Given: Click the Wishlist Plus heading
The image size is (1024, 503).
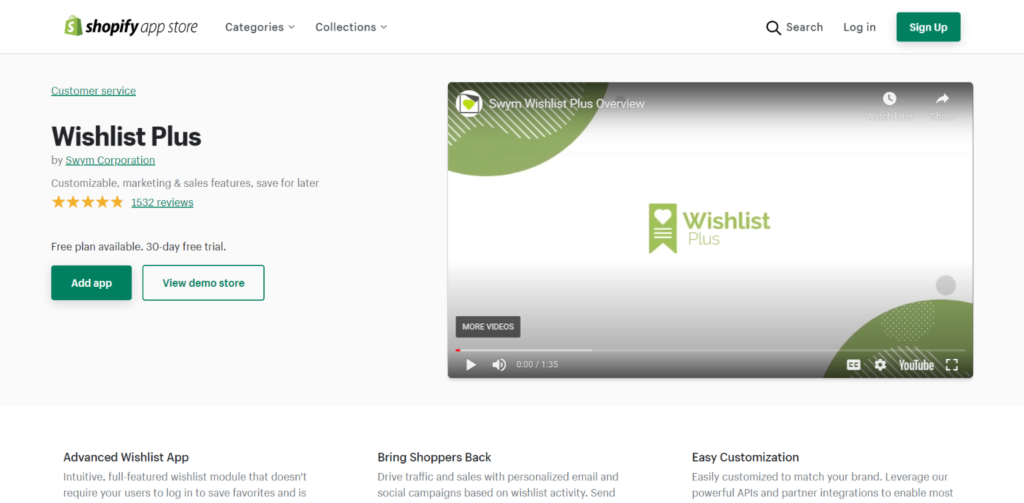Looking at the screenshot, I should click(126, 137).
